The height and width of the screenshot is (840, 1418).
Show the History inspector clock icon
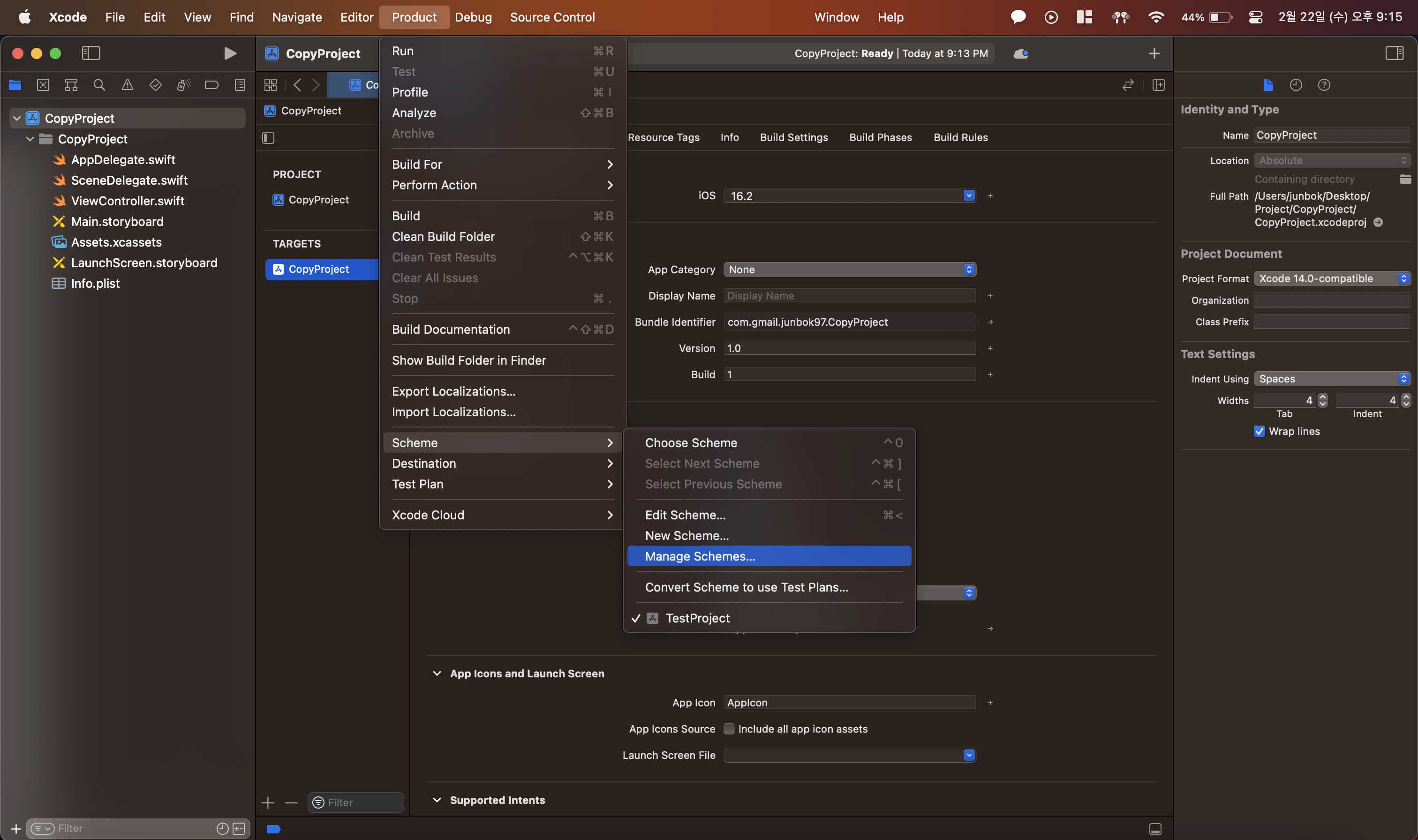click(x=1295, y=85)
